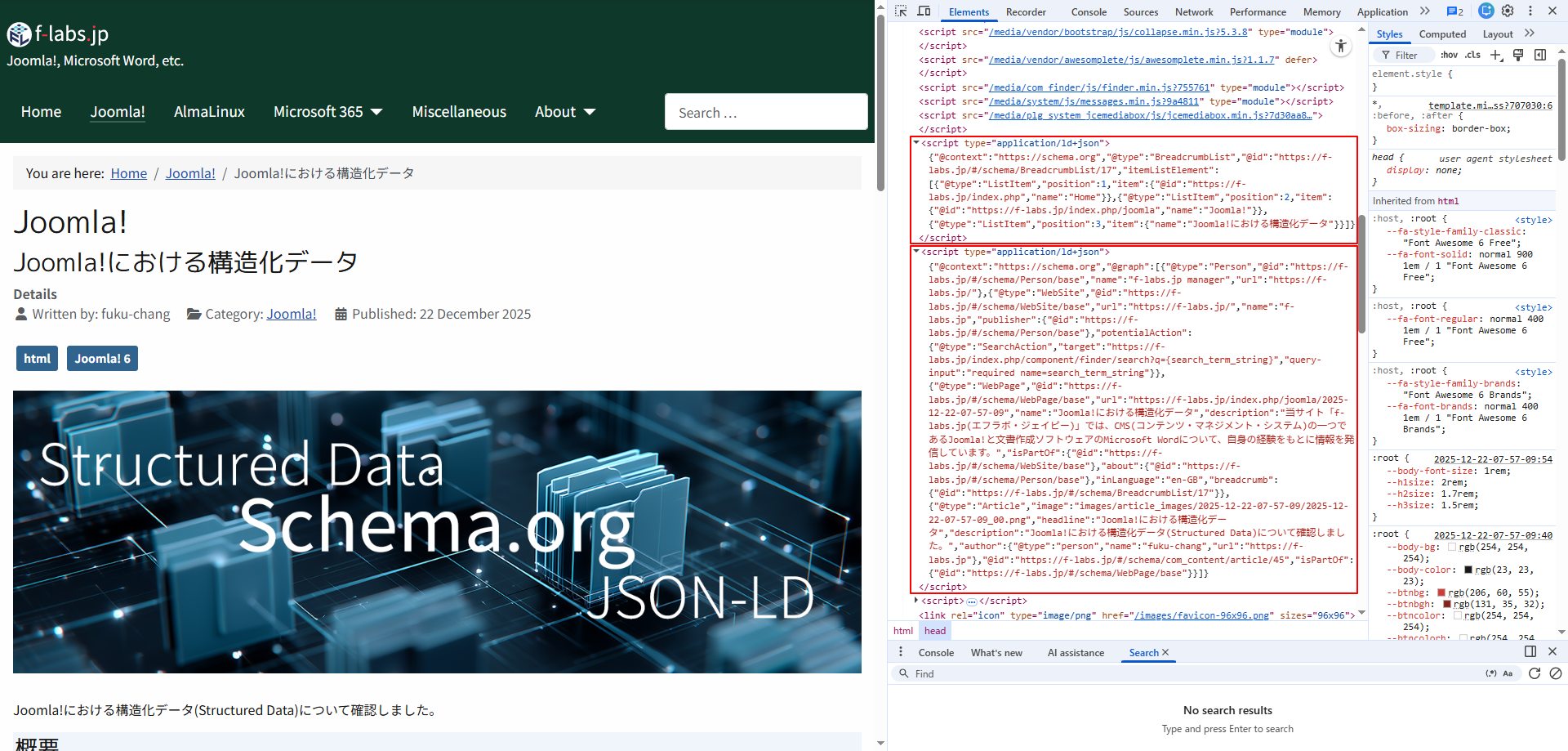
Task: Toggle the :hov element state panel
Action: point(1449,55)
